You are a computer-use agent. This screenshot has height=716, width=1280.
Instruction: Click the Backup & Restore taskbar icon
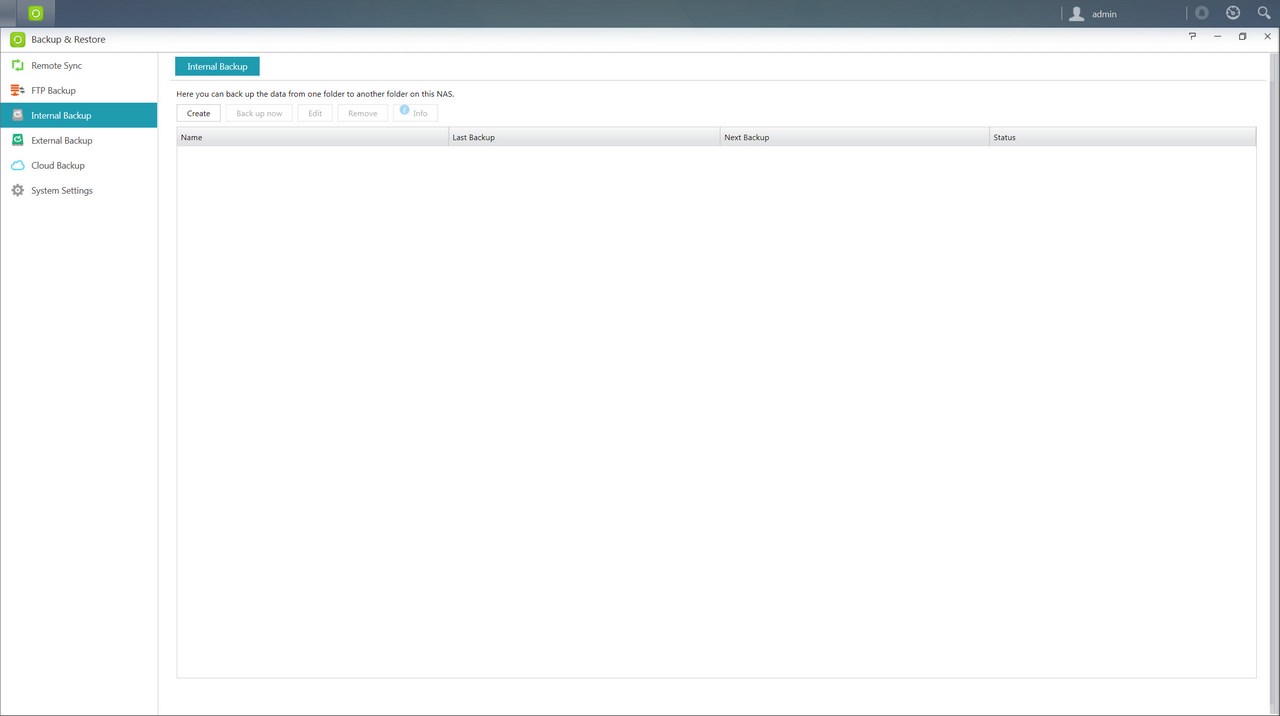36,13
